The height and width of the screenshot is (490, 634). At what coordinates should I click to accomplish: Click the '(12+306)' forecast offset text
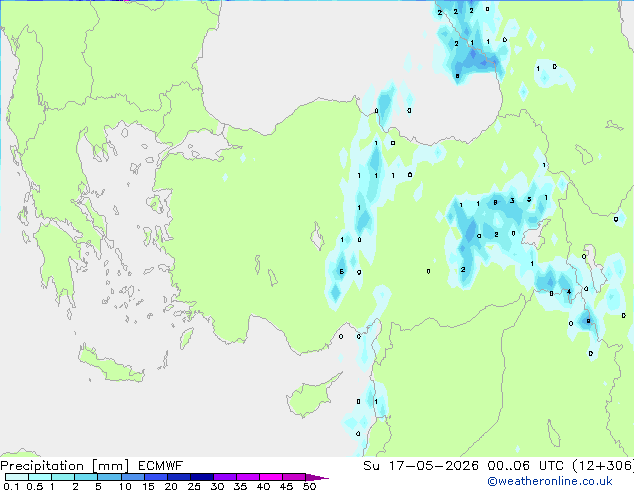603,466
